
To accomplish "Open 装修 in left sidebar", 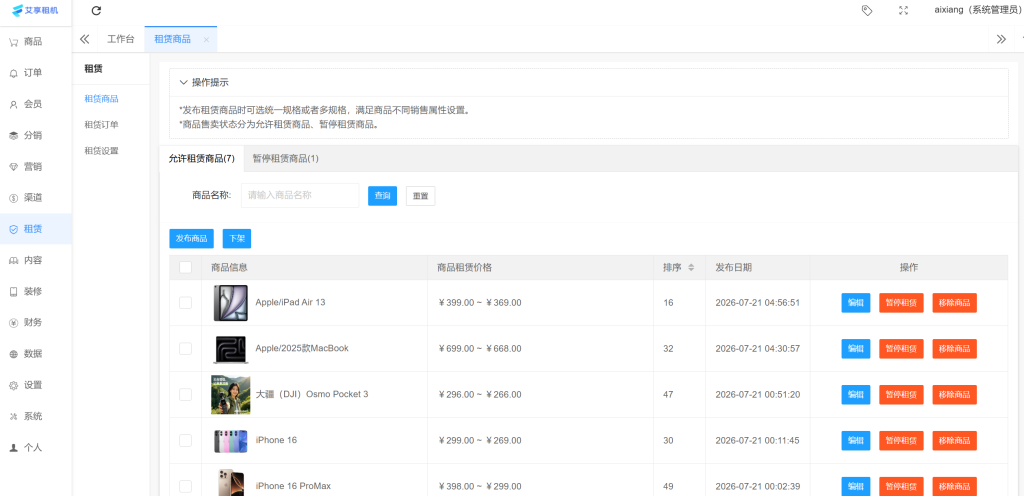I will coord(36,291).
